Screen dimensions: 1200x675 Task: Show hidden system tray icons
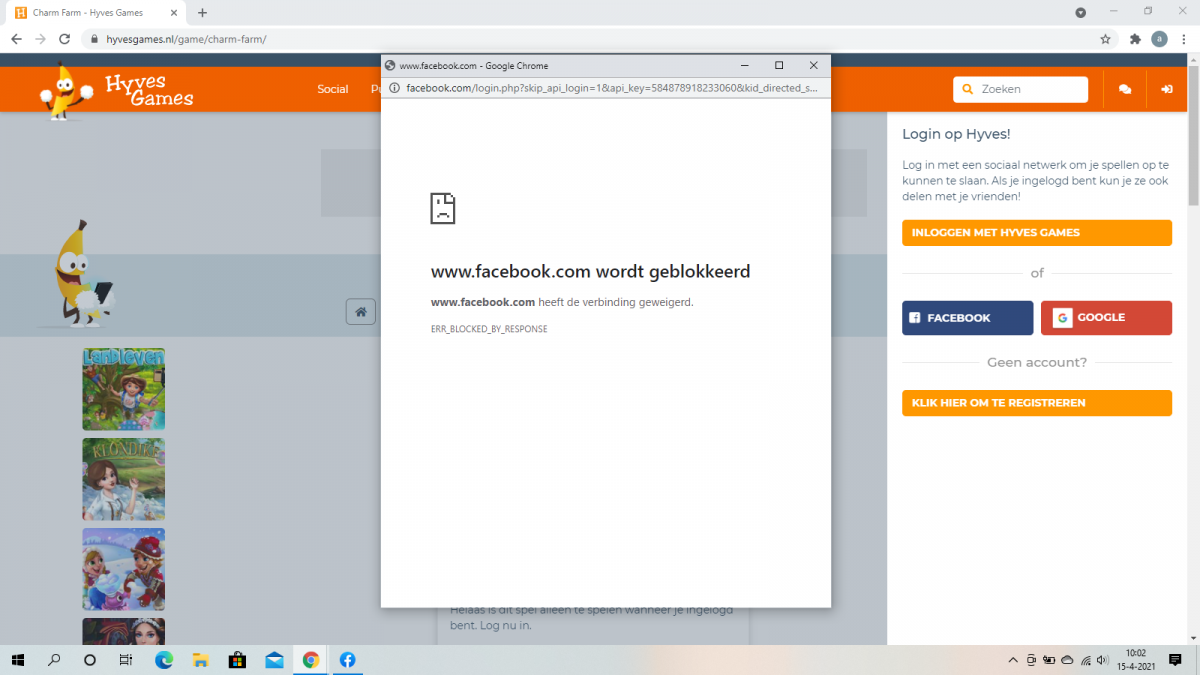(x=1013, y=660)
